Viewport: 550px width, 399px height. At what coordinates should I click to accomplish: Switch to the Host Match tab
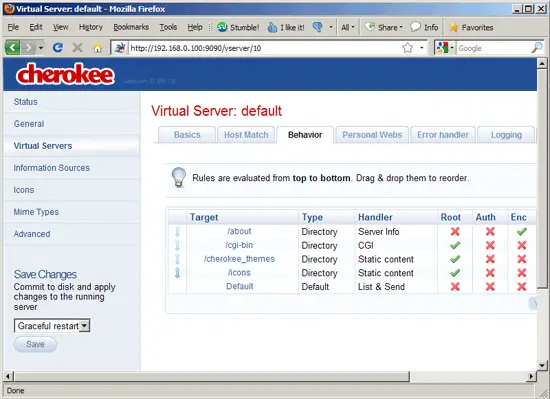coord(246,135)
